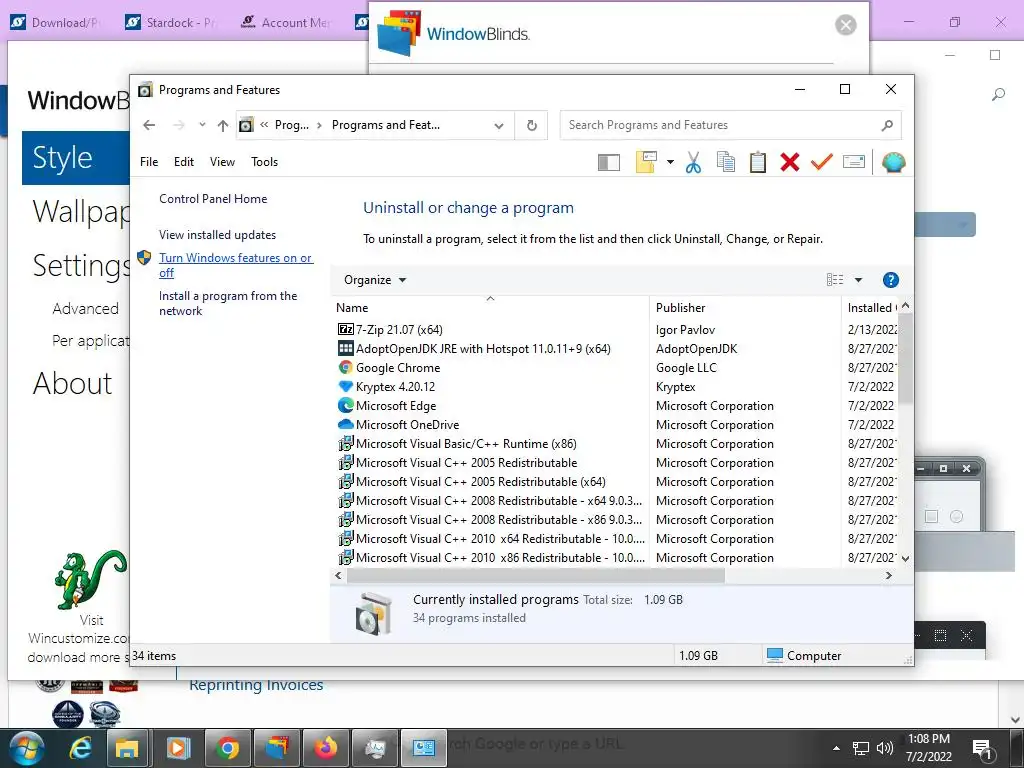
Task: Click the red X Delete icon
Action: [790, 162]
